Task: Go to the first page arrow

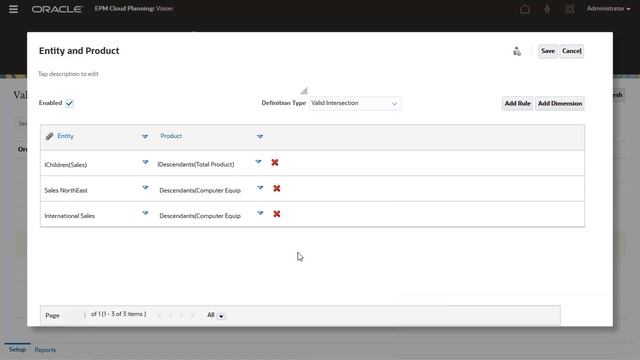Action: pos(160,315)
